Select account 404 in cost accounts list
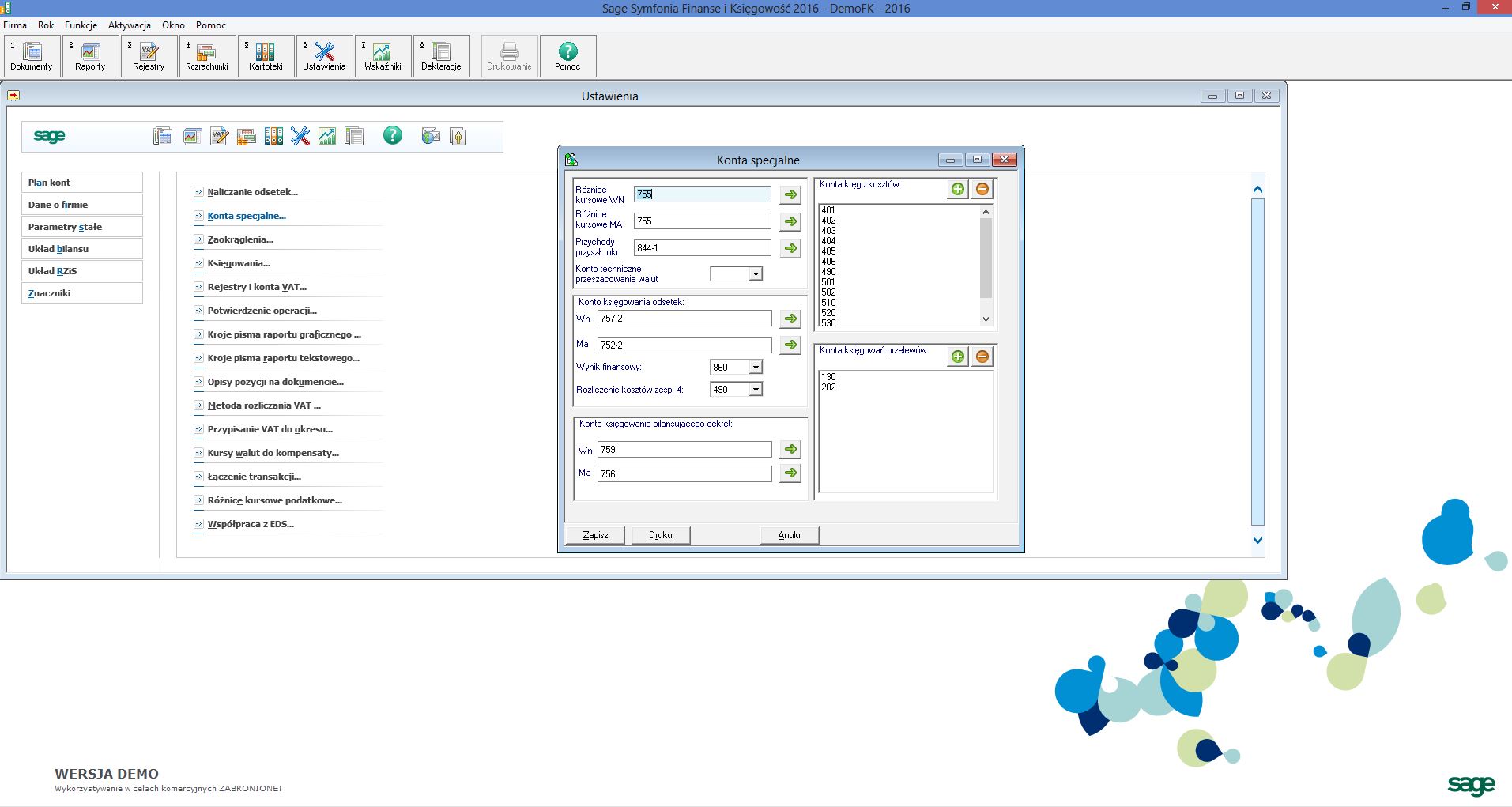 (828, 241)
